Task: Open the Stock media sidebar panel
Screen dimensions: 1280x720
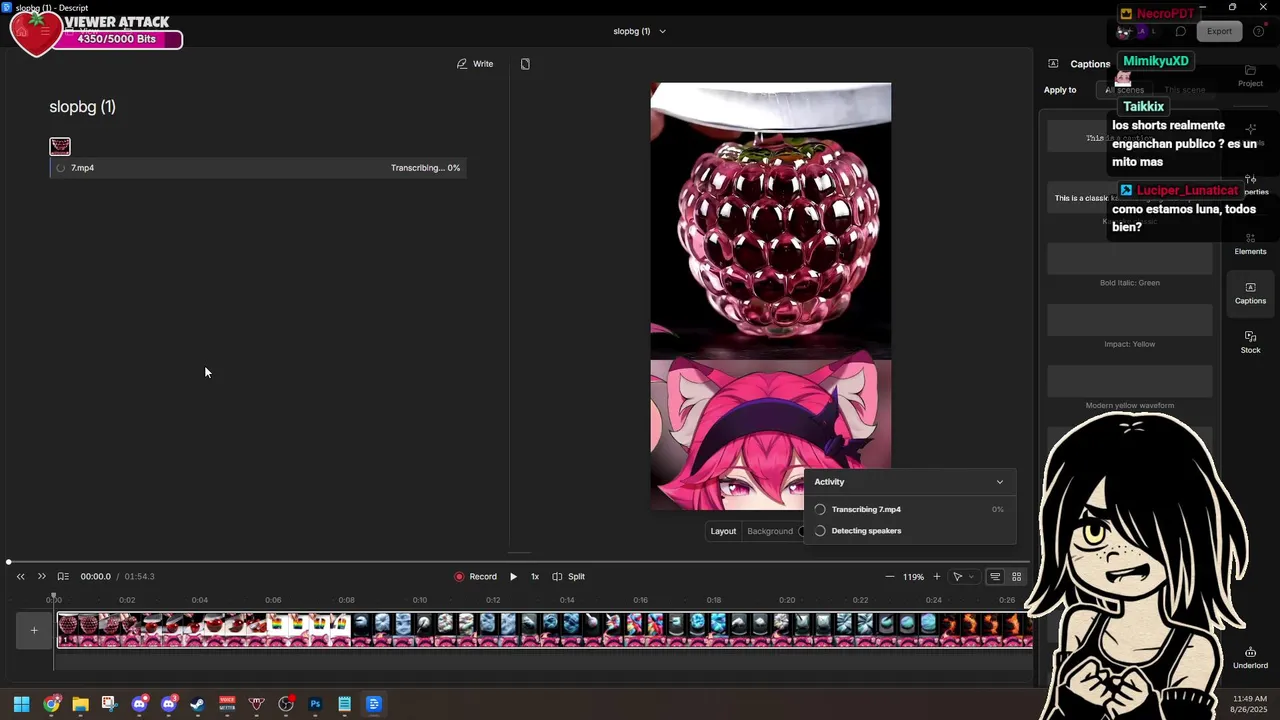Action: (1250, 342)
